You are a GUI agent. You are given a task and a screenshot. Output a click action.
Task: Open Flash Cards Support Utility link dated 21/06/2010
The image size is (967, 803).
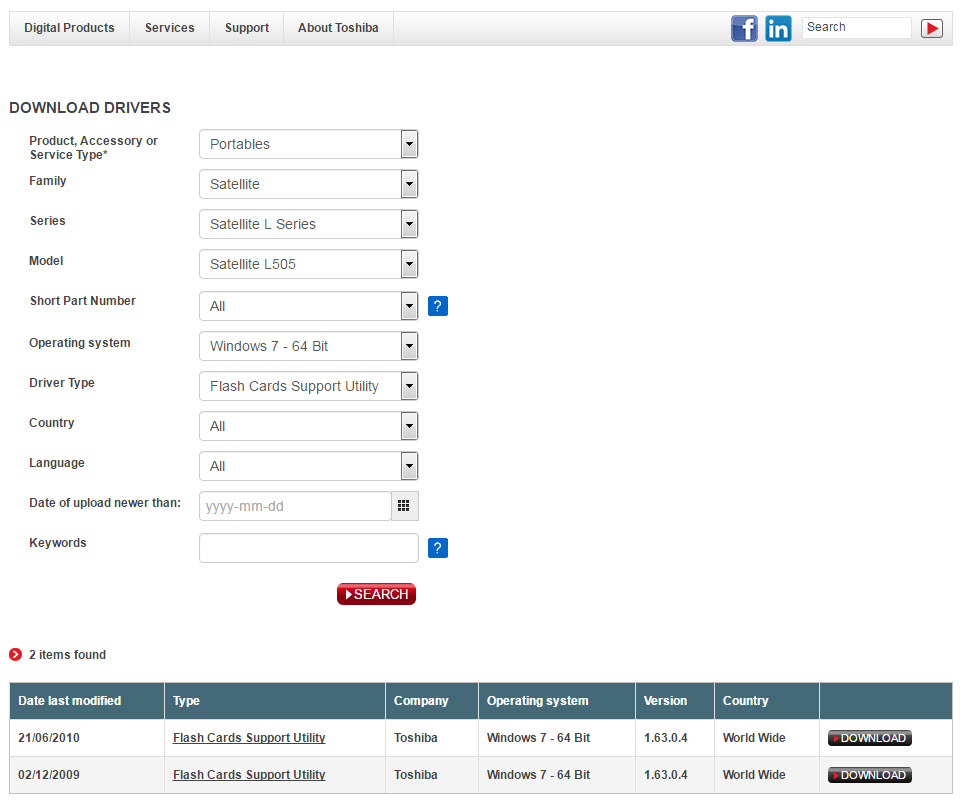(x=249, y=738)
